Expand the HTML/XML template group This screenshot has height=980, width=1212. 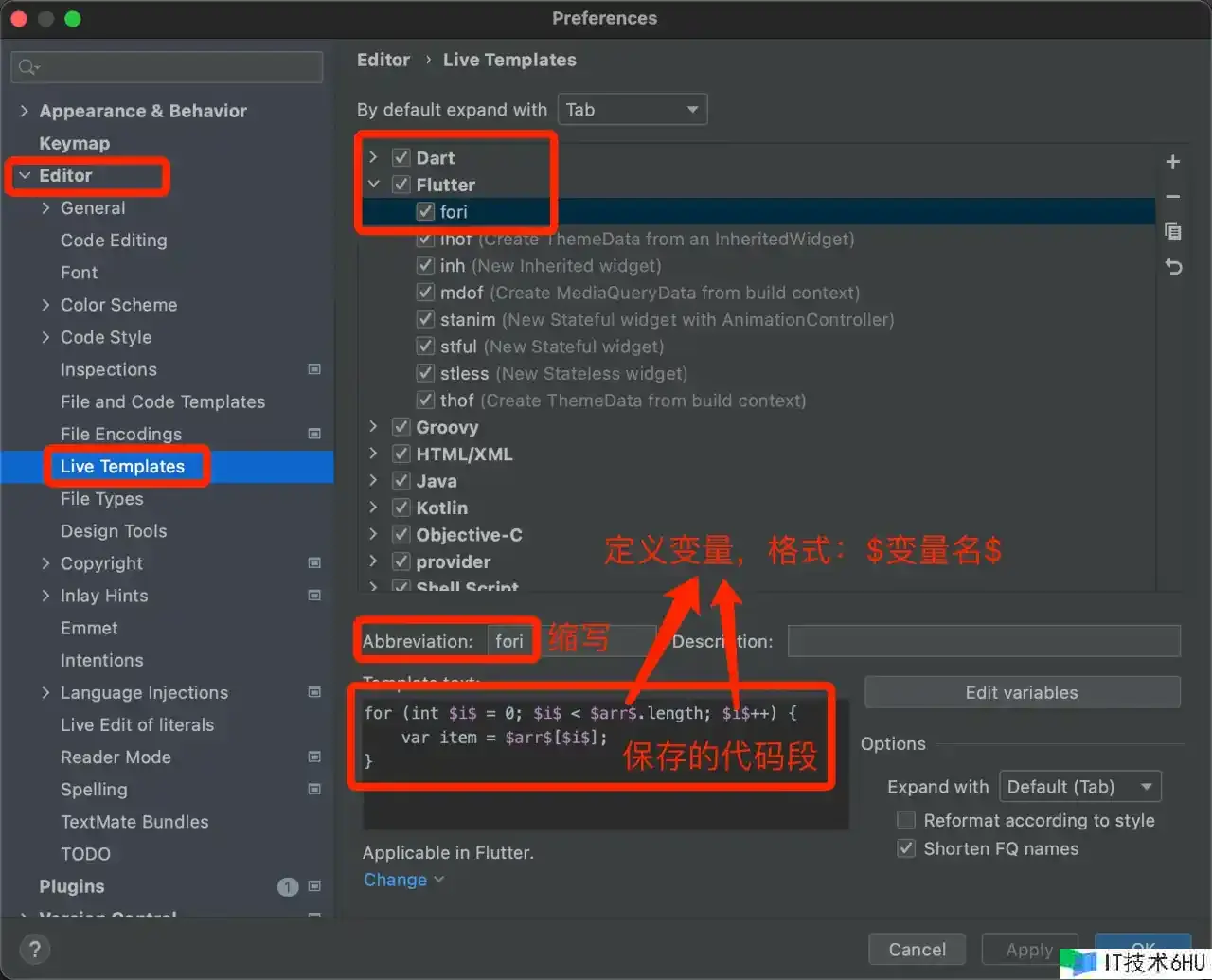coord(373,454)
